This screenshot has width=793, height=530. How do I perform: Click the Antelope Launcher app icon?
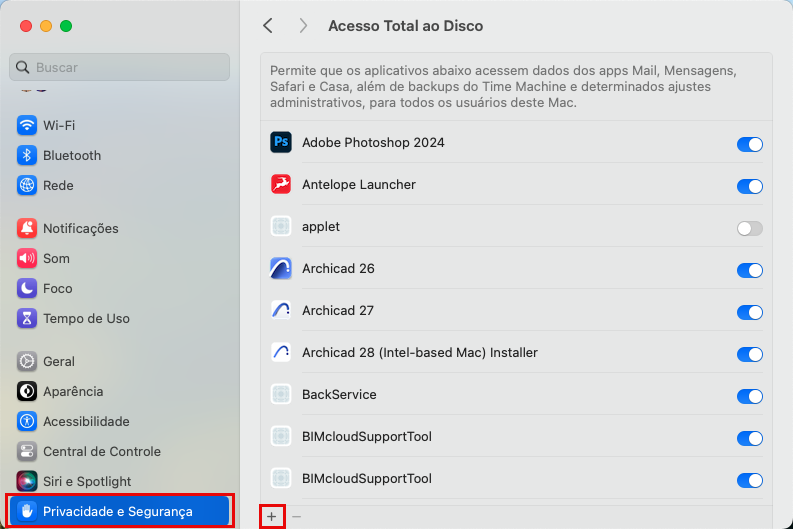coord(281,184)
